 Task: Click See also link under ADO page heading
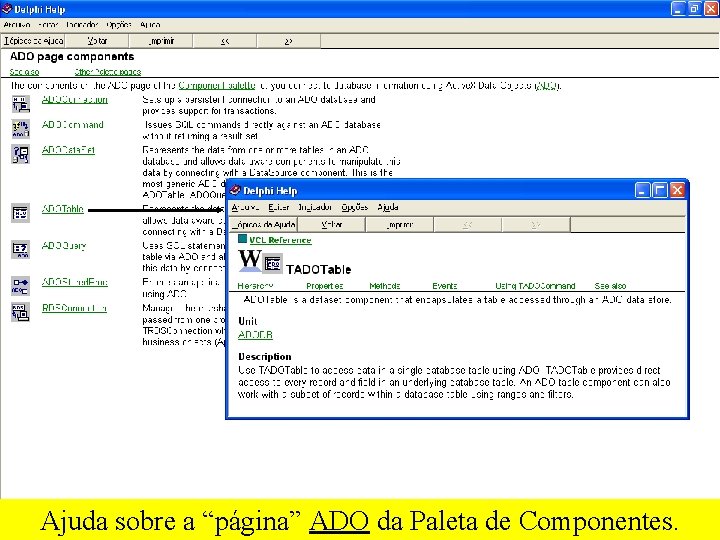coord(24,72)
